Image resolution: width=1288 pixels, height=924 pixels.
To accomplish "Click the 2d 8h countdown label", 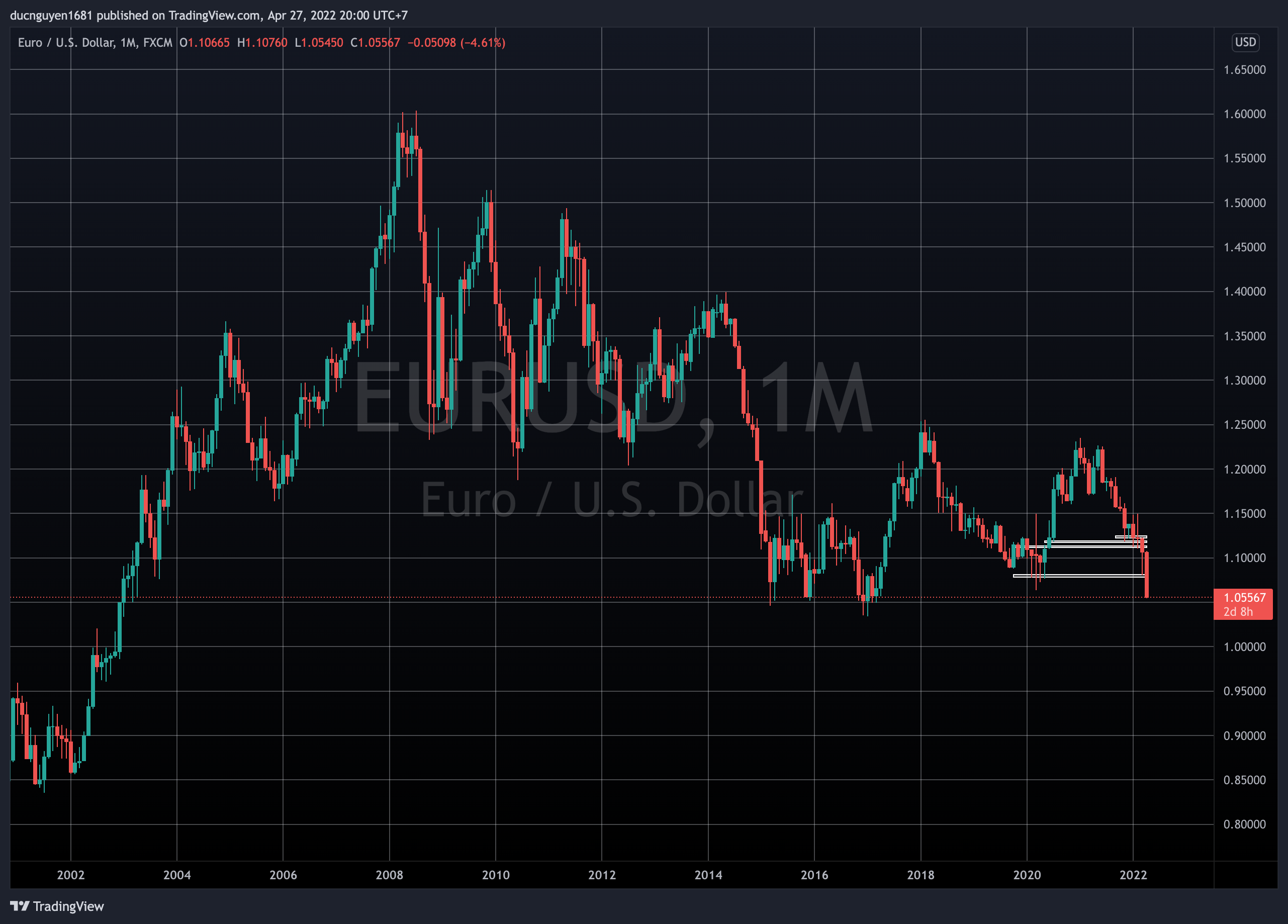I will (1238, 612).
